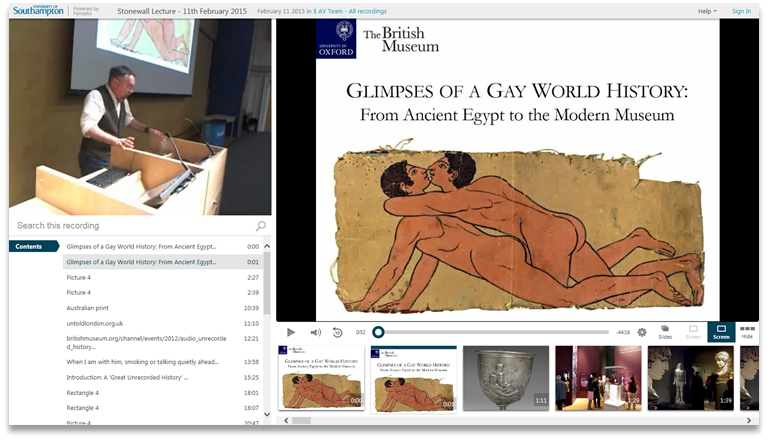This screenshot has height=440, width=768.
Task: Jump to Glimpses entry at 0:01
Action: tap(163, 262)
